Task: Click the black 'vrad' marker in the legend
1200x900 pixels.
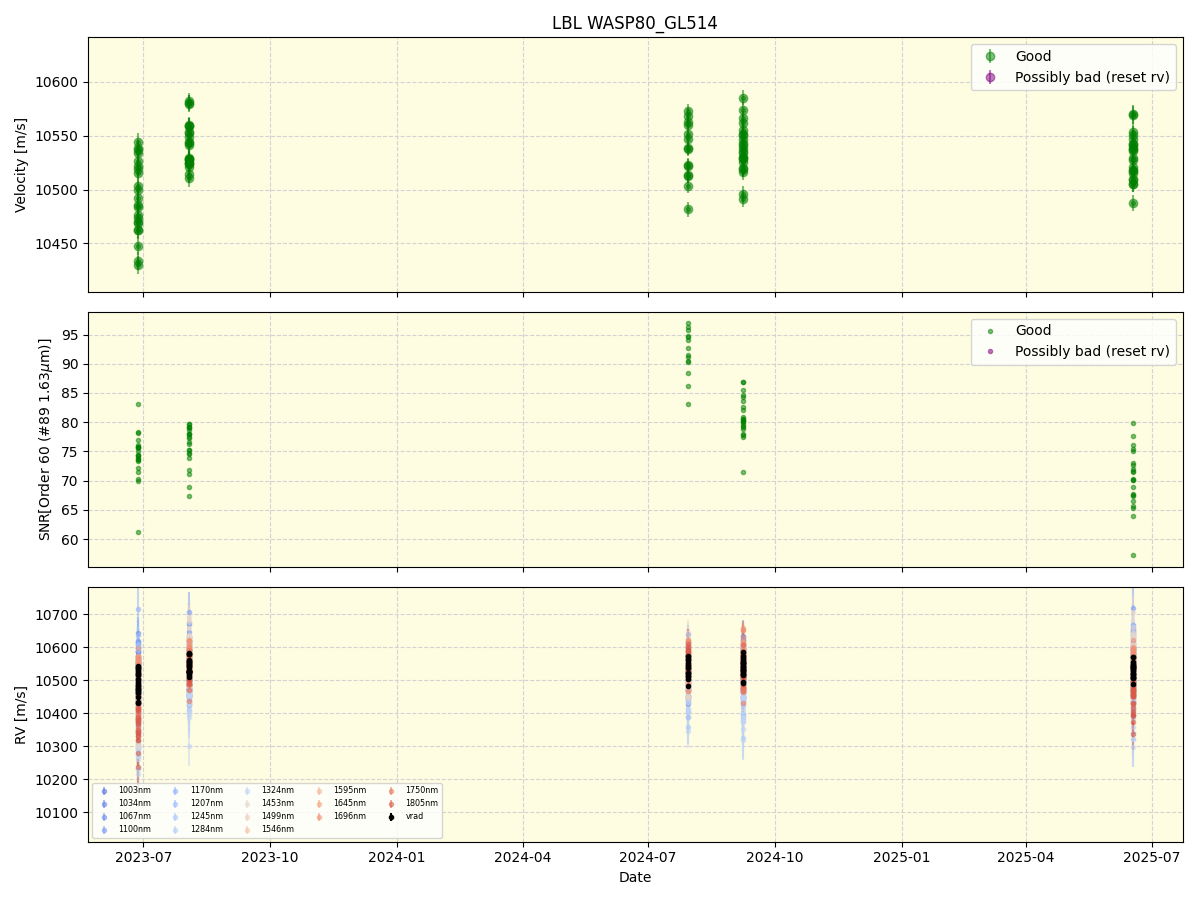Action: tap(391, 817)
